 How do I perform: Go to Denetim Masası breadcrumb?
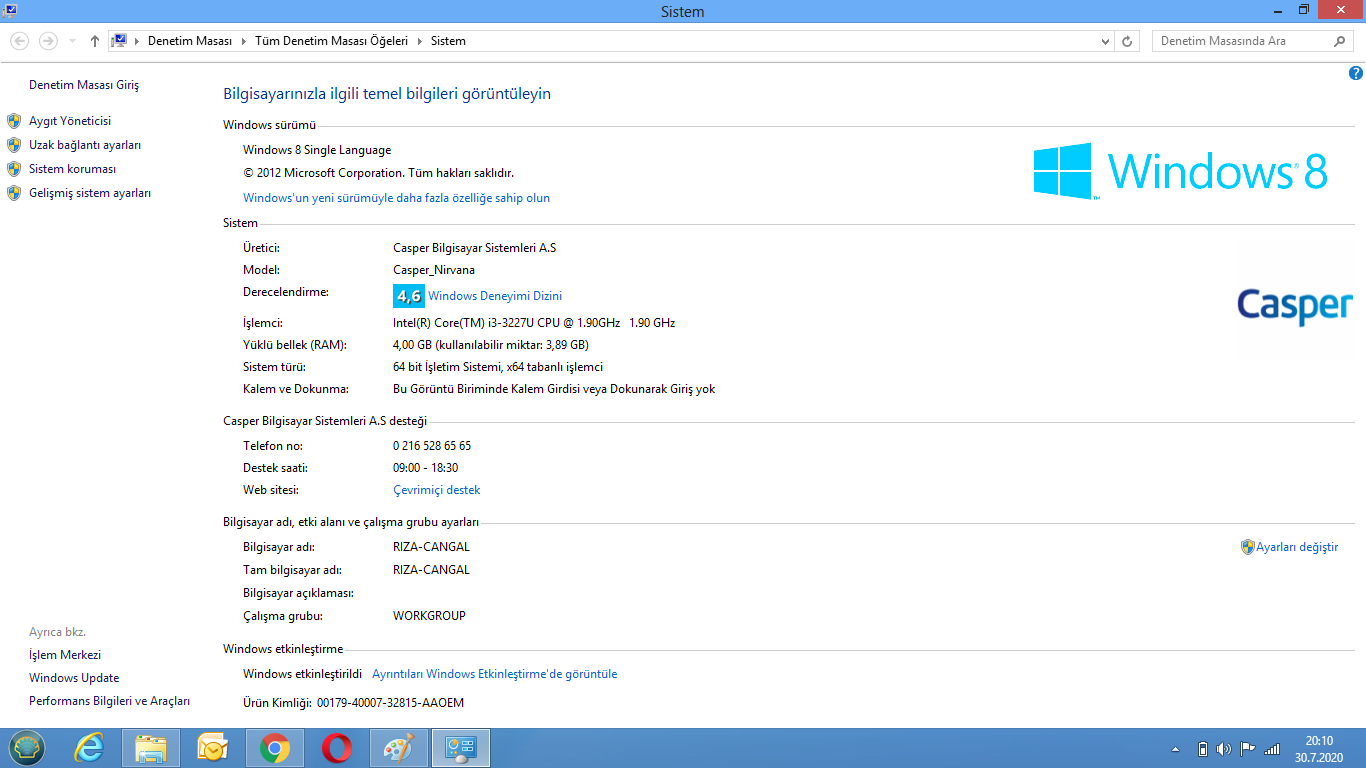coord(190,41)
